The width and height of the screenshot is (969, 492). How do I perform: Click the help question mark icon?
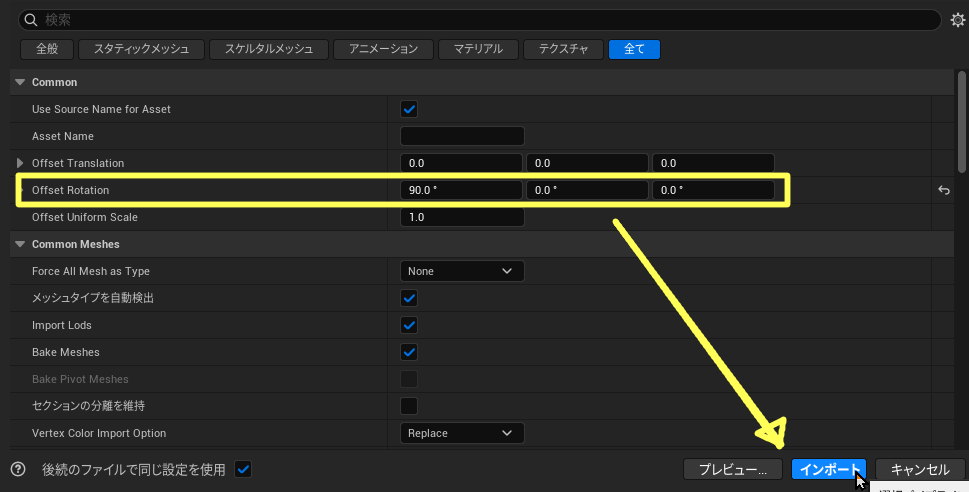pyautogui.click(x=18, y=469)
